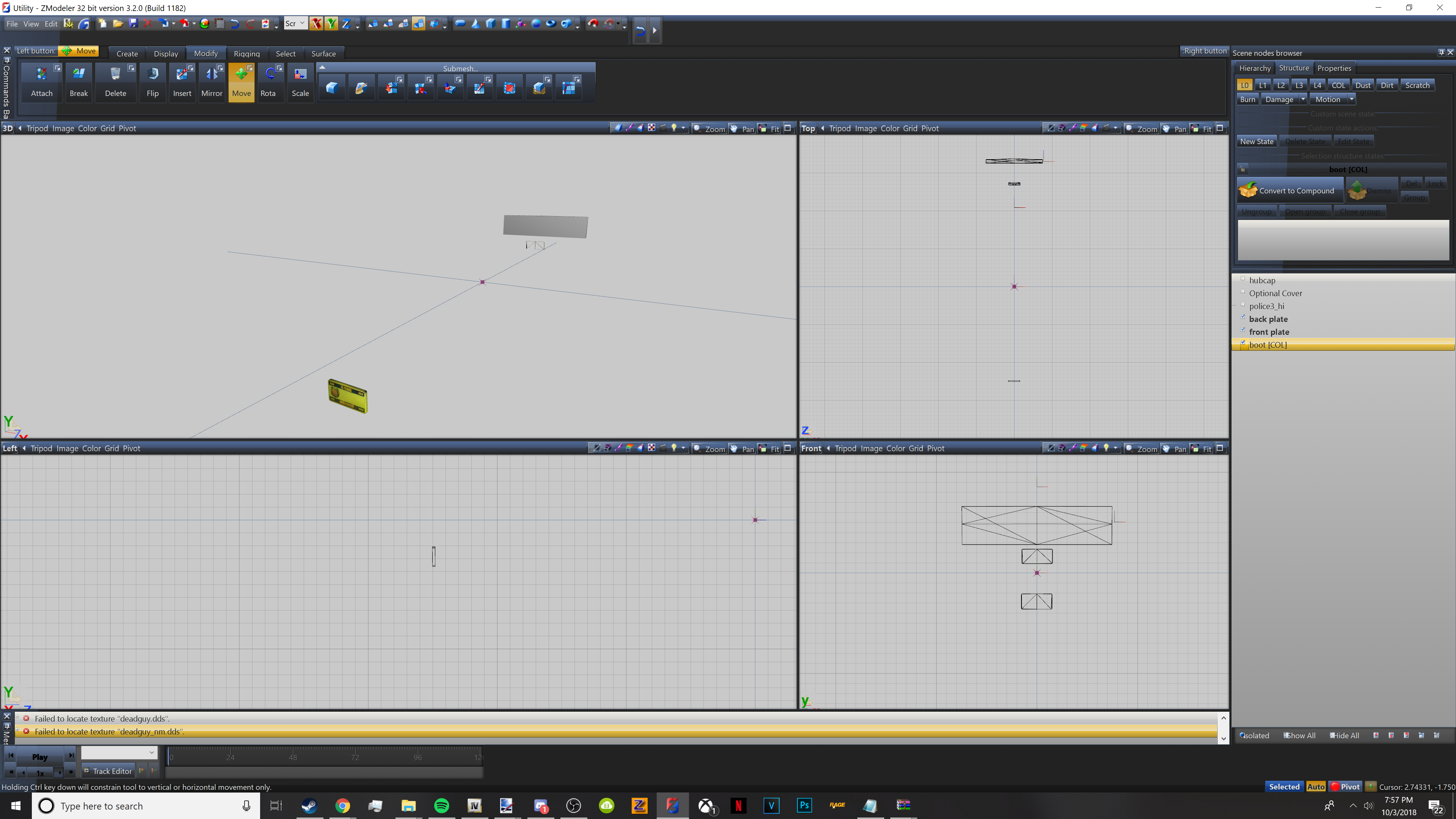Click the animation timeline ruler at 48
This screenshot has height=819, width=1456.
click(293, 758)
